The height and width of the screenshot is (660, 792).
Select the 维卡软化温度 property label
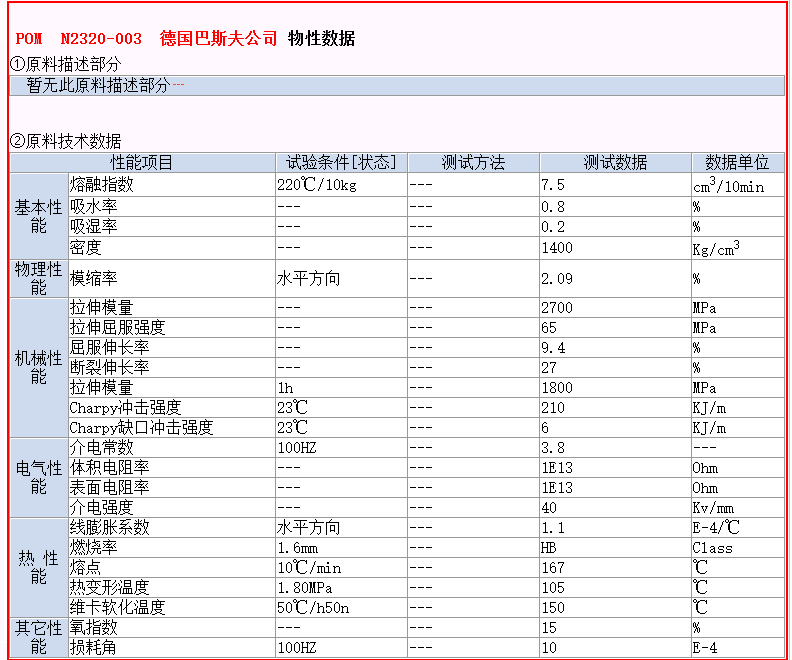point(117,607)
